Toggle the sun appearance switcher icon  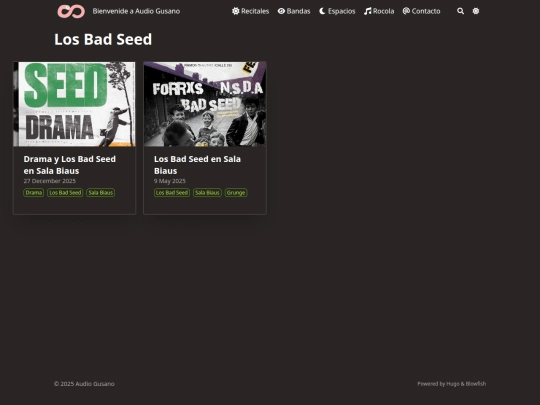pos(476,11)
